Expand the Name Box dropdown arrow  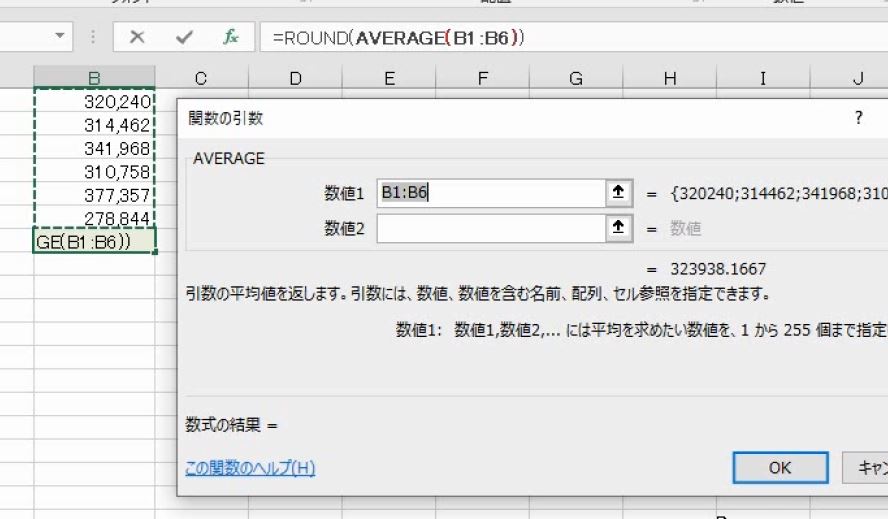59,36
